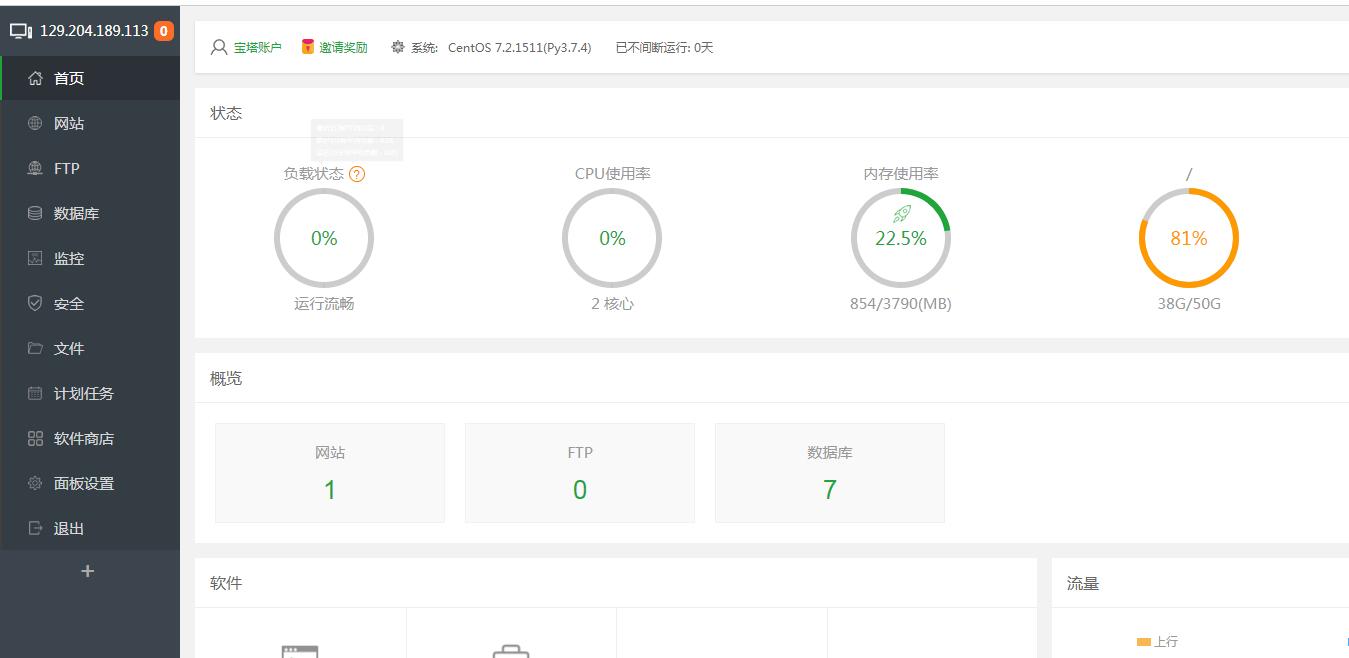Click the question mark next to 负载状态
Image resolution: width=1349 pixels, height=658 pixels.
(357, 174)
